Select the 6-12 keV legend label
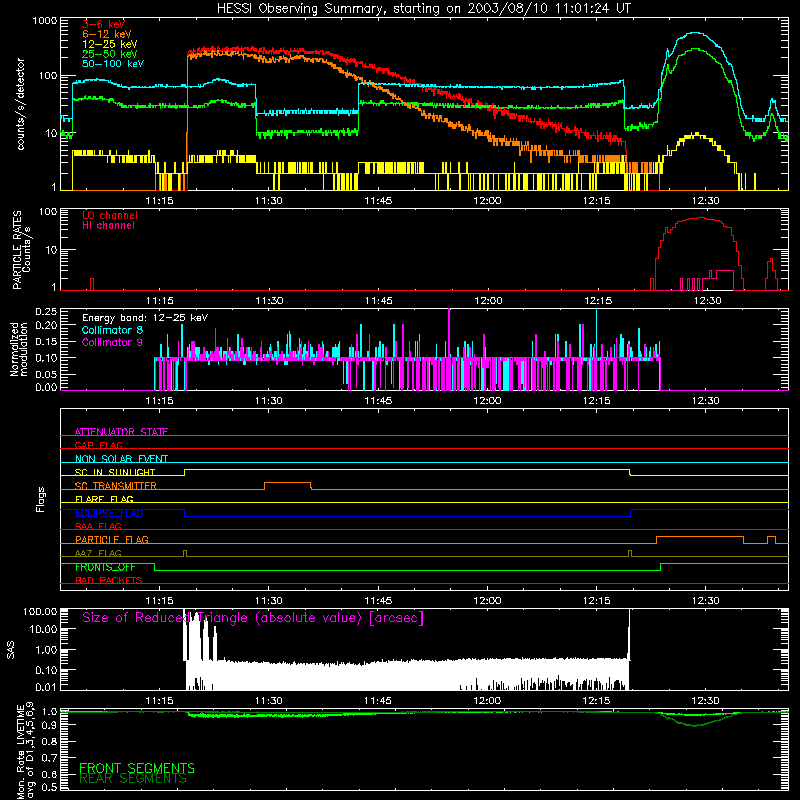800x800 pixels. [107, 34]
